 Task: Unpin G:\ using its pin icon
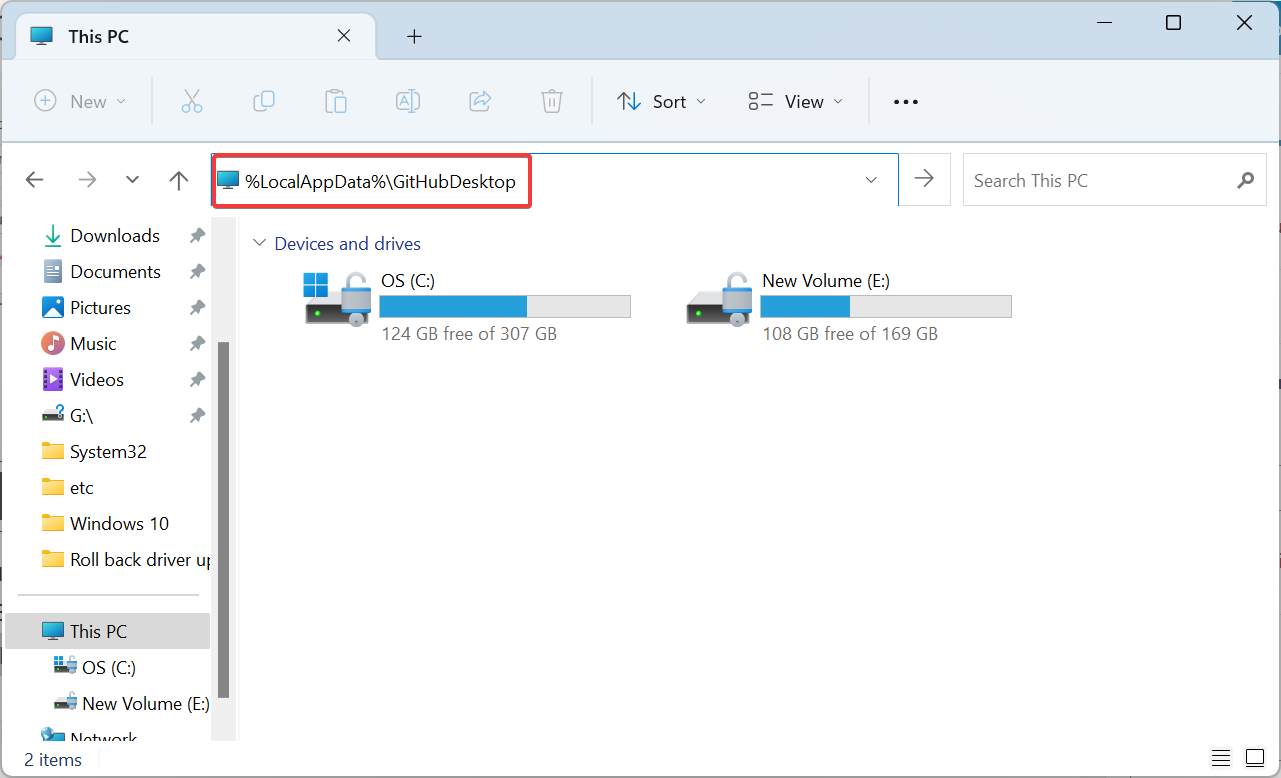click(198, 416)
